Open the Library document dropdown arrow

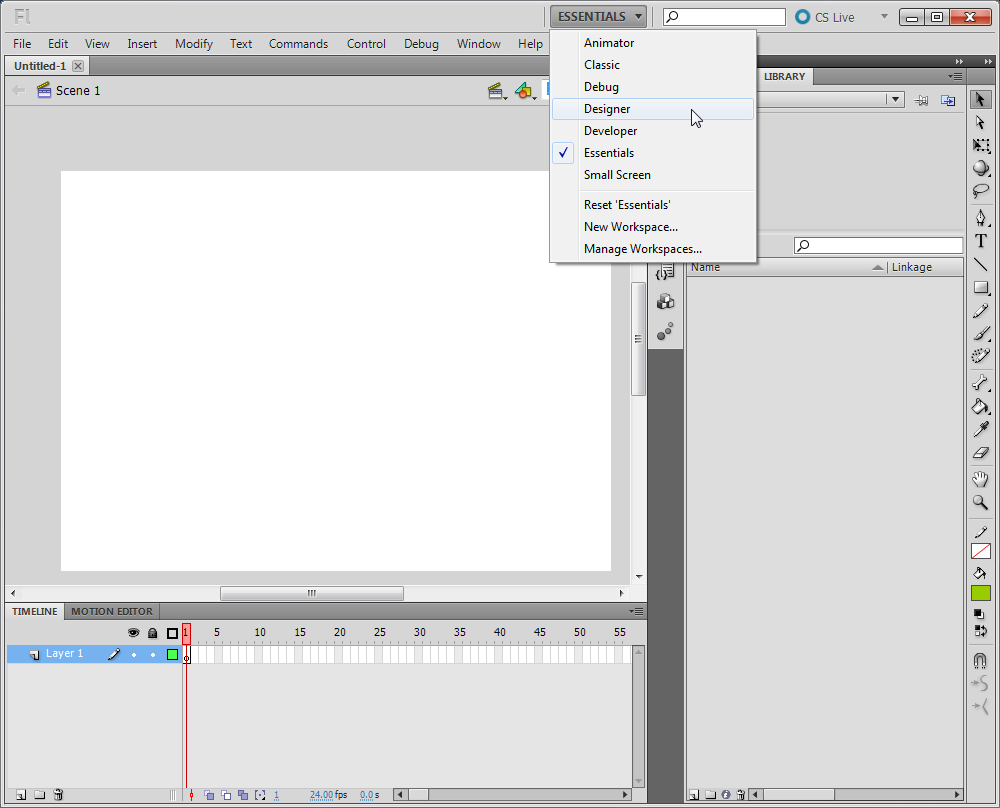895,99
